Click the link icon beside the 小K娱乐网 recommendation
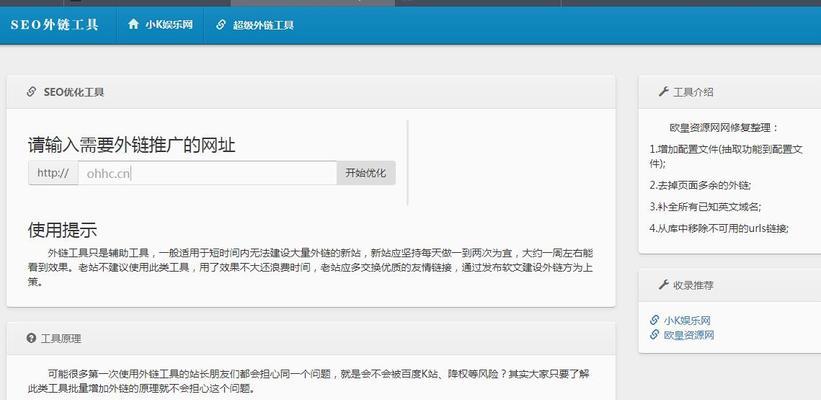The width and height of the screenshot is (821, 400). pos(654,320)
